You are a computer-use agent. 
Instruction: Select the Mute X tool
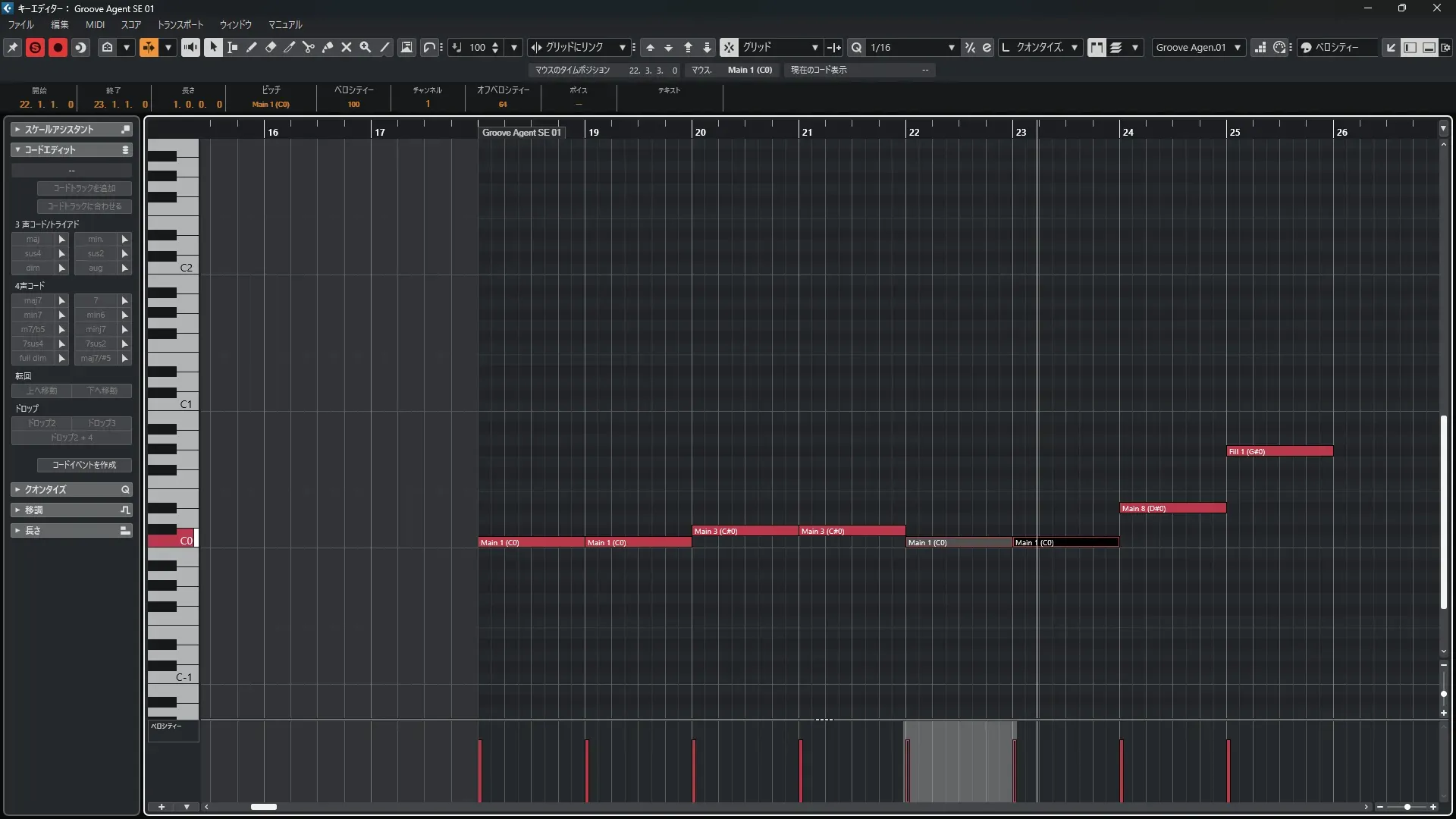pyautogui.click(x=347, y=47)
